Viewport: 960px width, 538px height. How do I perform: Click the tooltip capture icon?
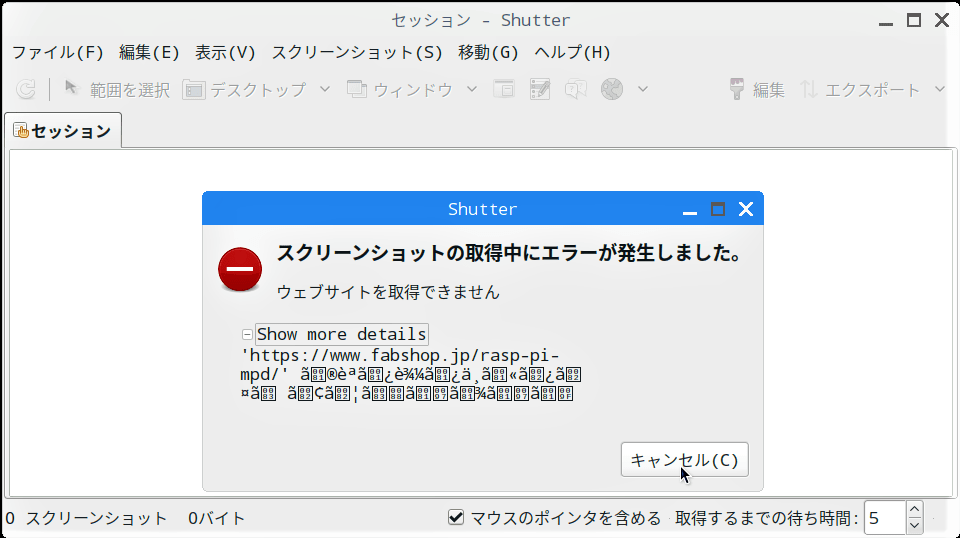(x=576, y=89)
